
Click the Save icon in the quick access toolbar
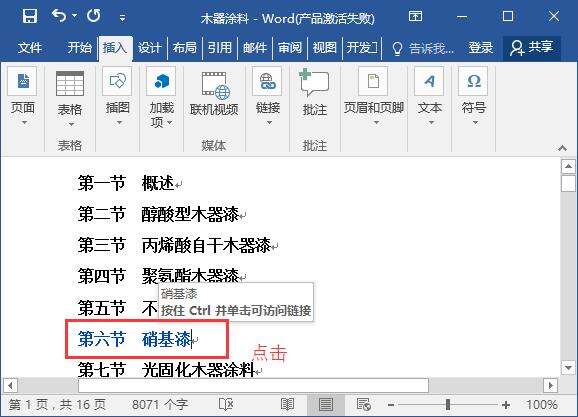point(30,17)
